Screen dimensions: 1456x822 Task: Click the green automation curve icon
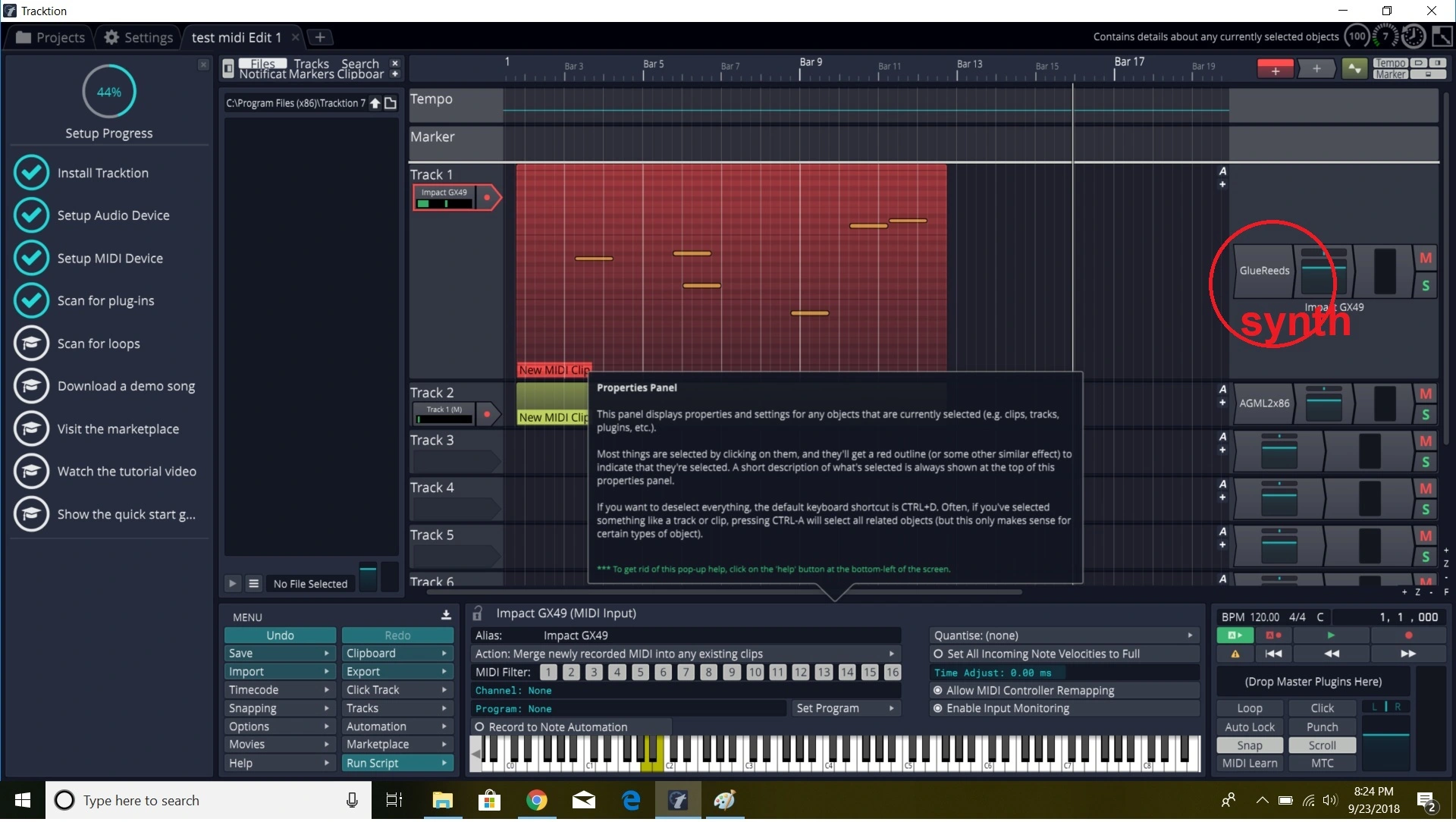pos(1354,70)
